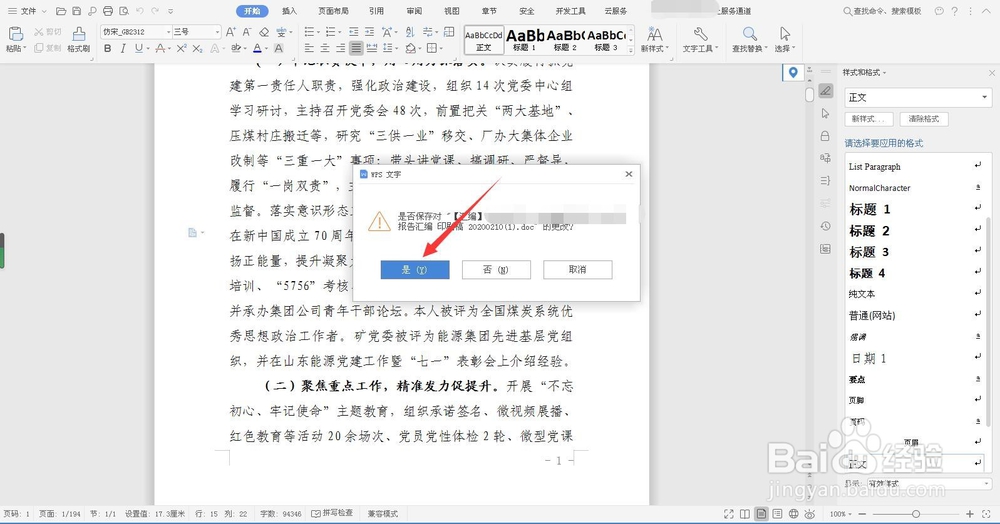Switch to outline view icon in status bar
The width and height of the screenshot is (1000, 524).
coord(777,514)
